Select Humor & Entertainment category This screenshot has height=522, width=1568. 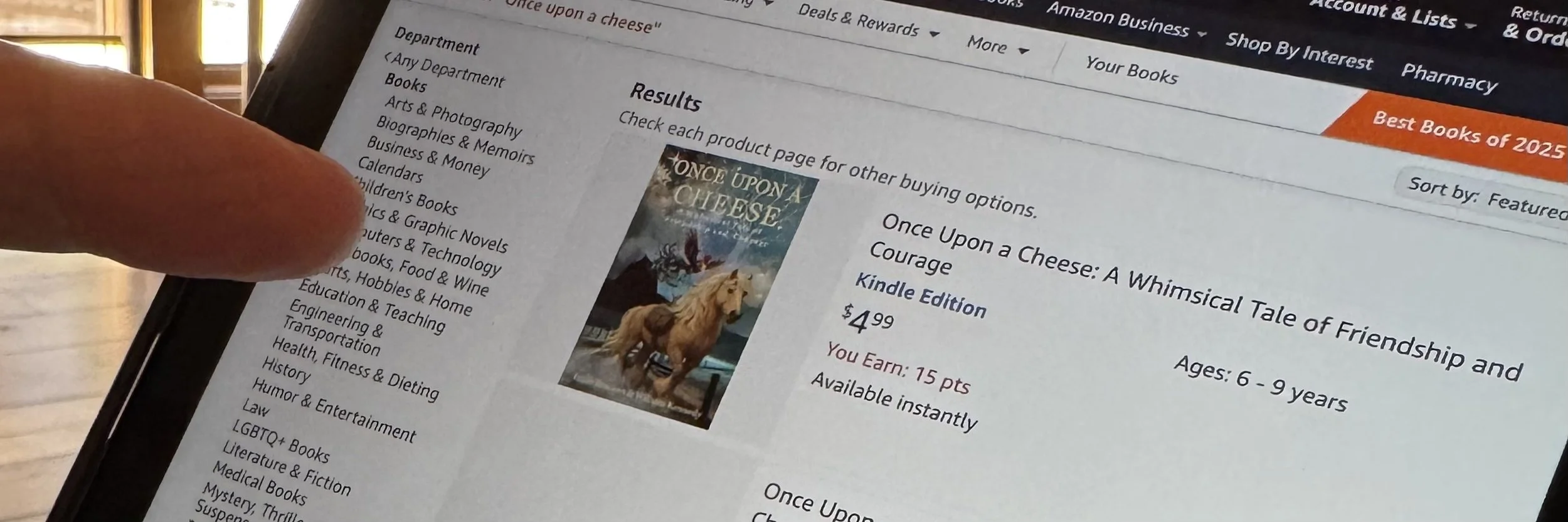coord(334,410)
